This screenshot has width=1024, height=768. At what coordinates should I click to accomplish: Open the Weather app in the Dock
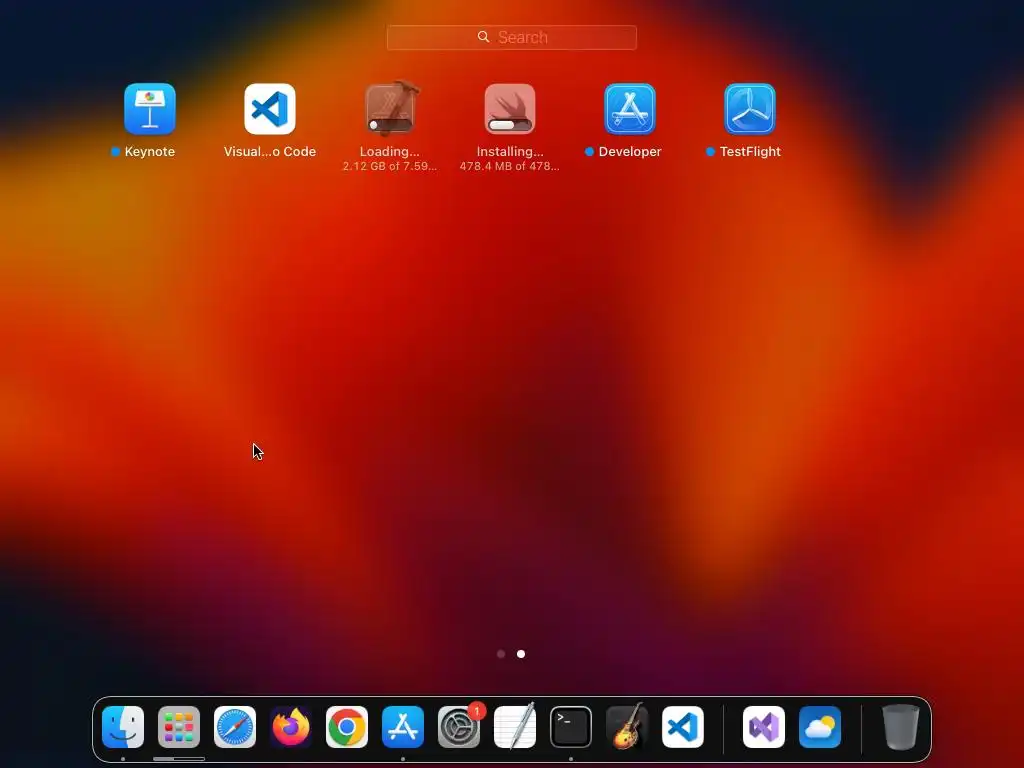pos(820,727)
